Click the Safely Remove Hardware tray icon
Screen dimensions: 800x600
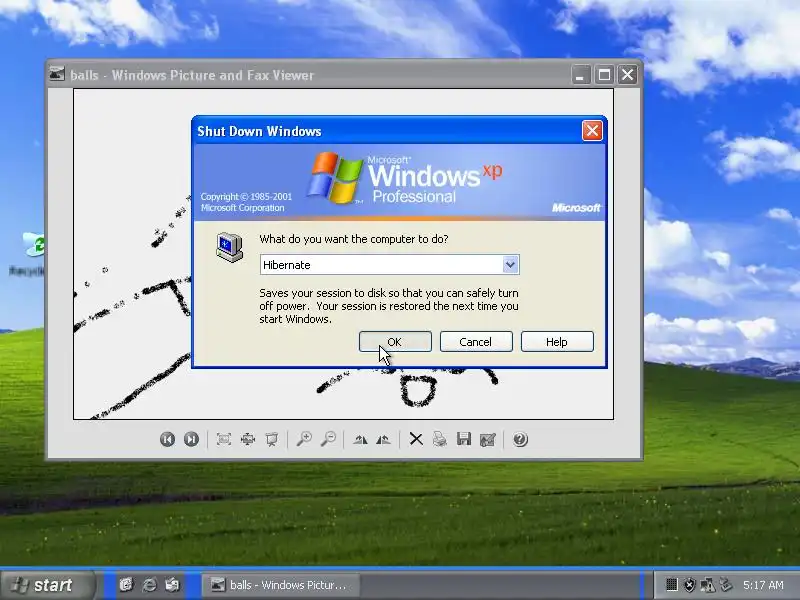point(726,585)
